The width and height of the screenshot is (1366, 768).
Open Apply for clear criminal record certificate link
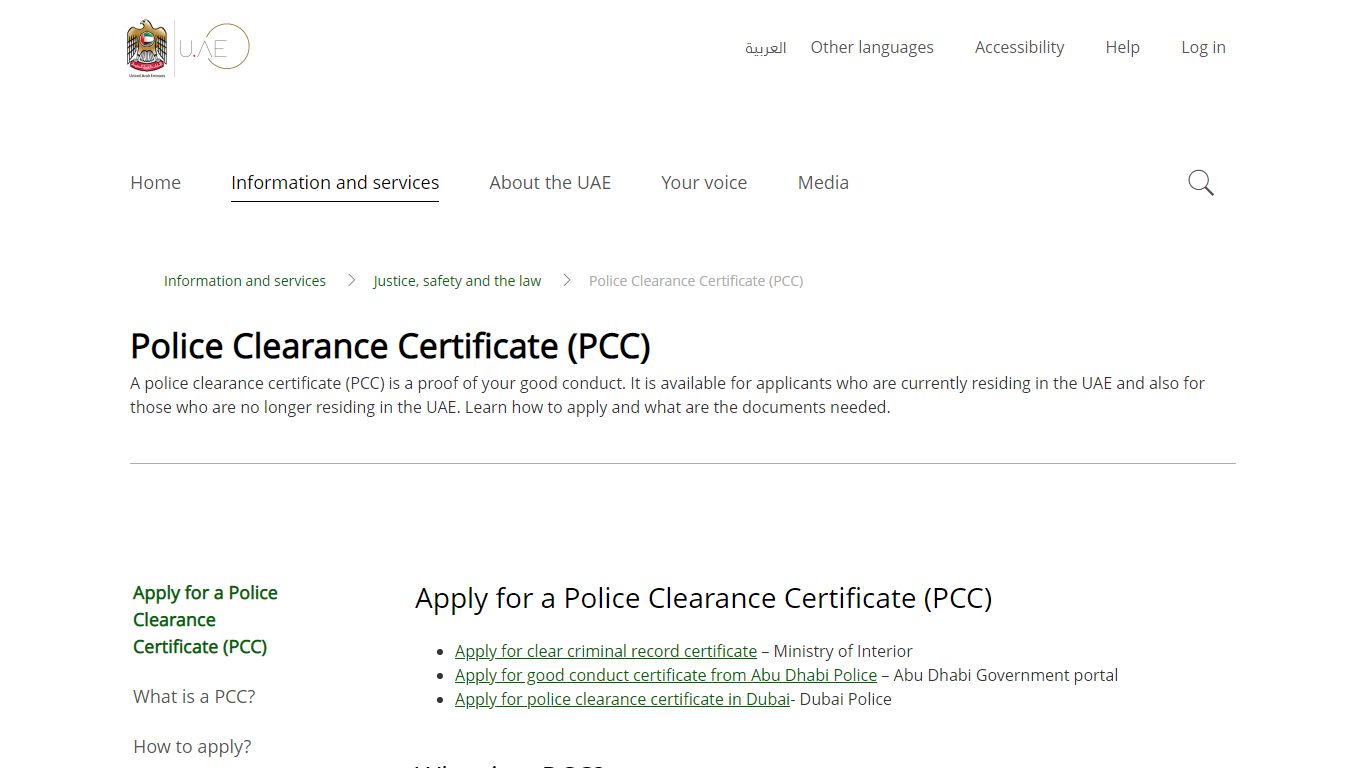click(606, 651)
